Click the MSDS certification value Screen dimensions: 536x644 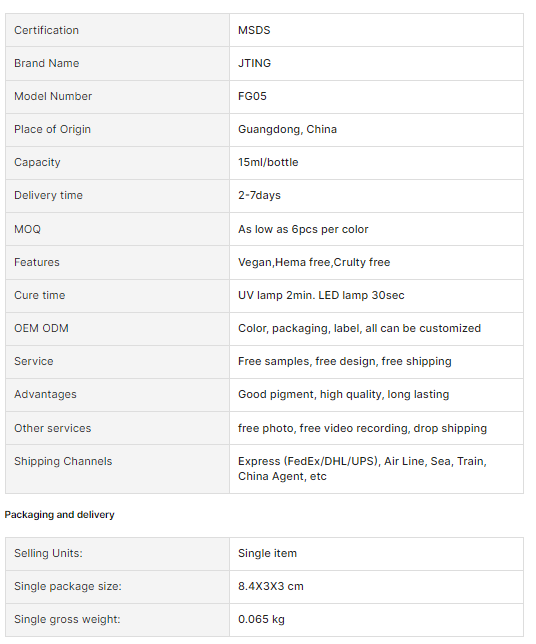pos(254,30)
